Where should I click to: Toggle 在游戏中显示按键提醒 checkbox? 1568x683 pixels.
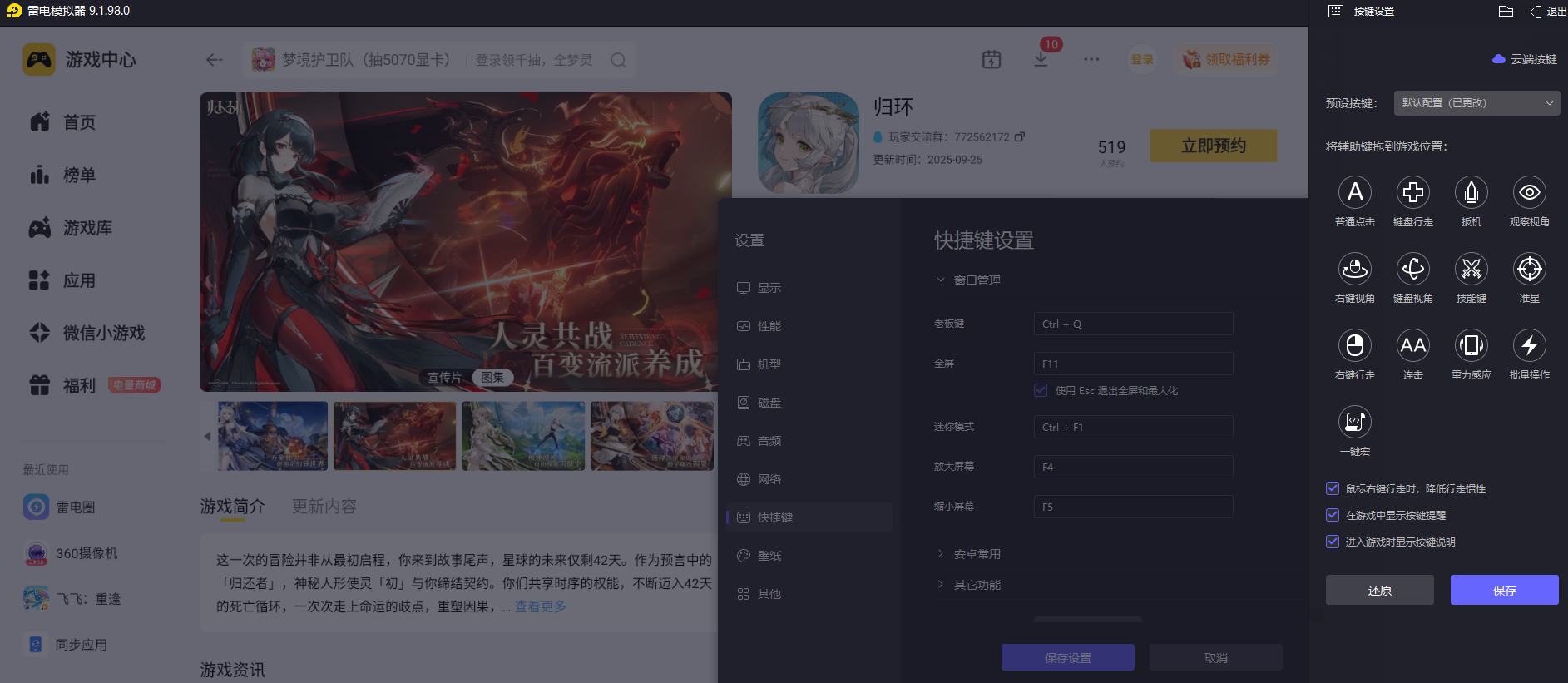[1333, 515]
